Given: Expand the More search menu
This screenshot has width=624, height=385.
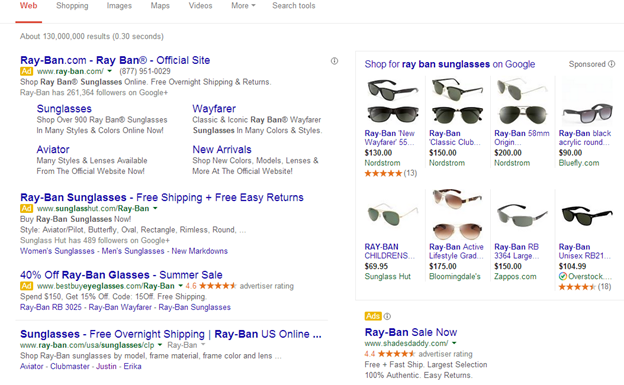Looking at the screenshot, I should [243, 6].
